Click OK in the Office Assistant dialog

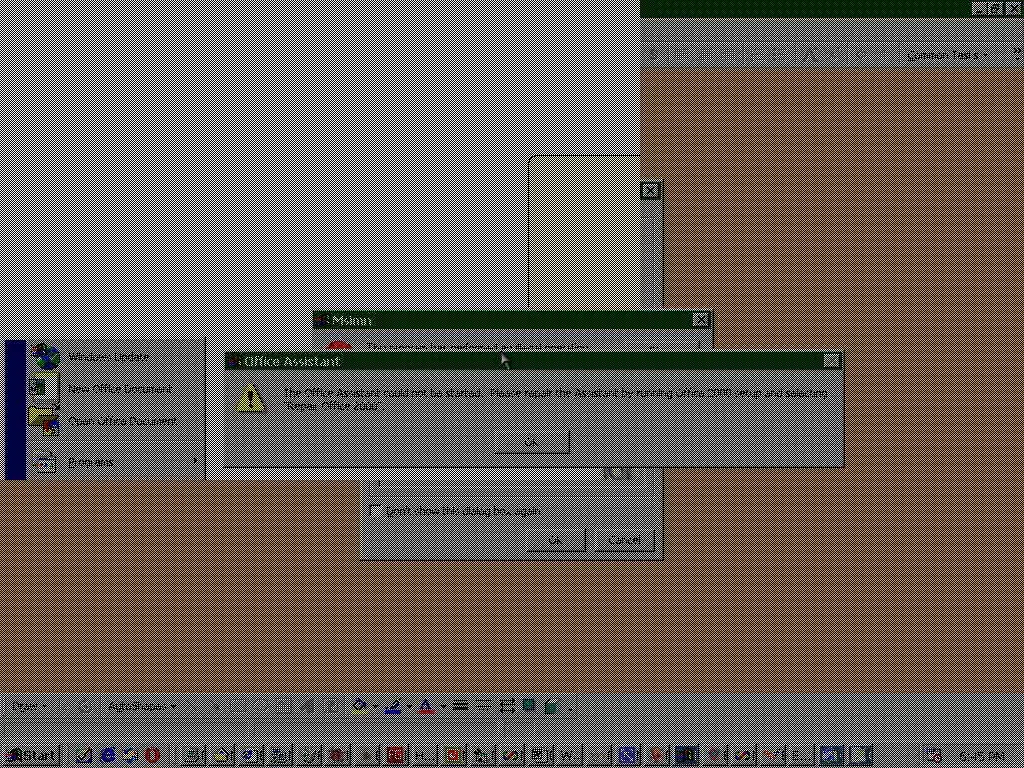(532, 442)
